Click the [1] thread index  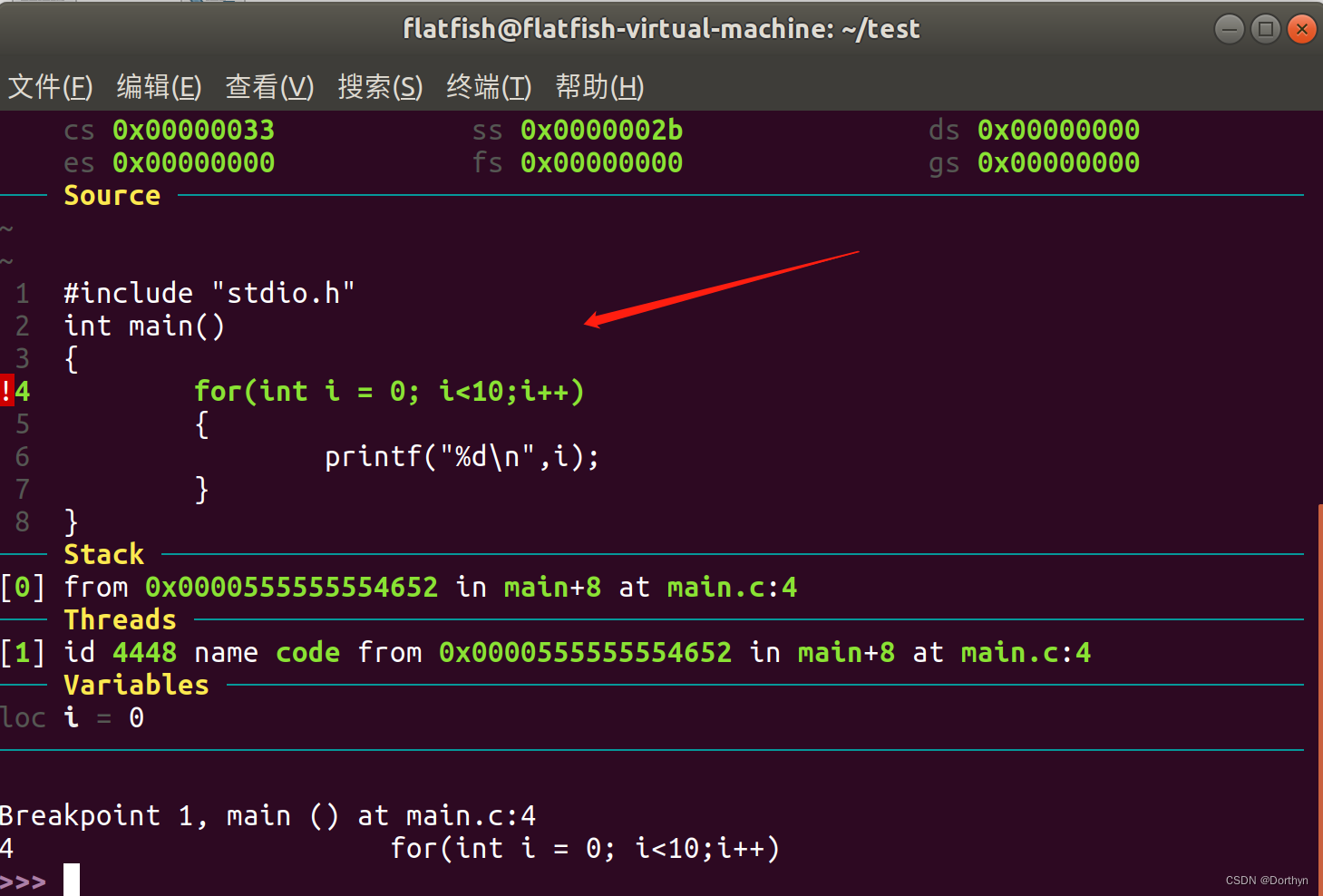[23, 652]
